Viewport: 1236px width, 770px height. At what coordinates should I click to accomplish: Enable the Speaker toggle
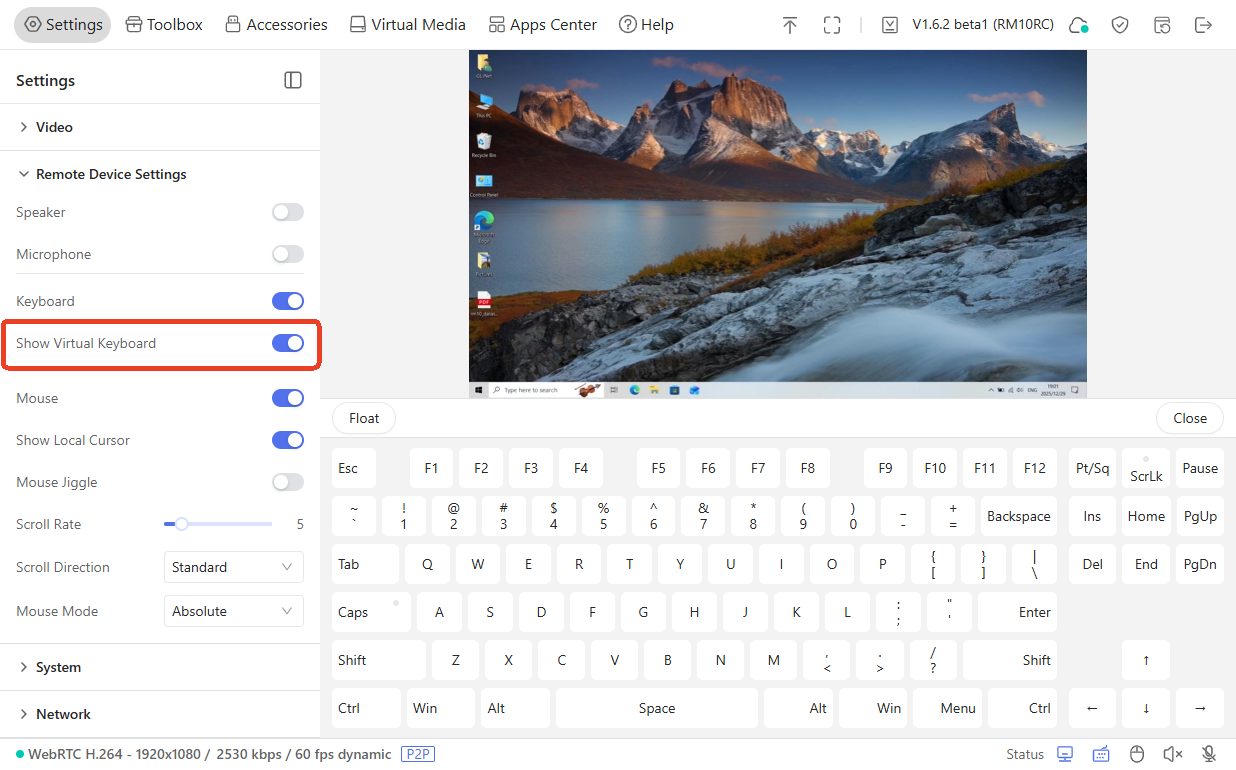(287, 212)
